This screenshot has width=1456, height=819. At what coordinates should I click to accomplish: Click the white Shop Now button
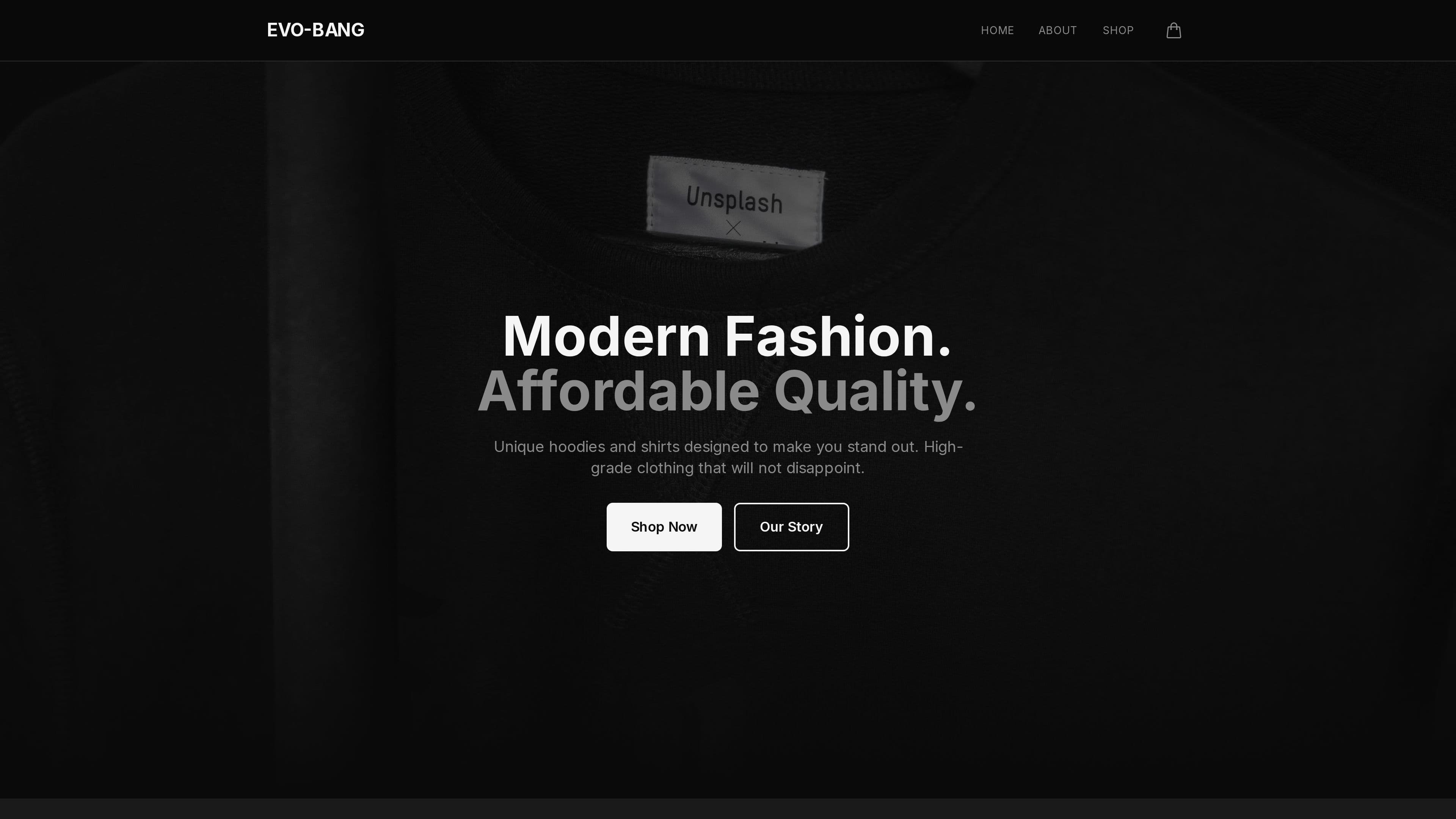coord(664,527)
